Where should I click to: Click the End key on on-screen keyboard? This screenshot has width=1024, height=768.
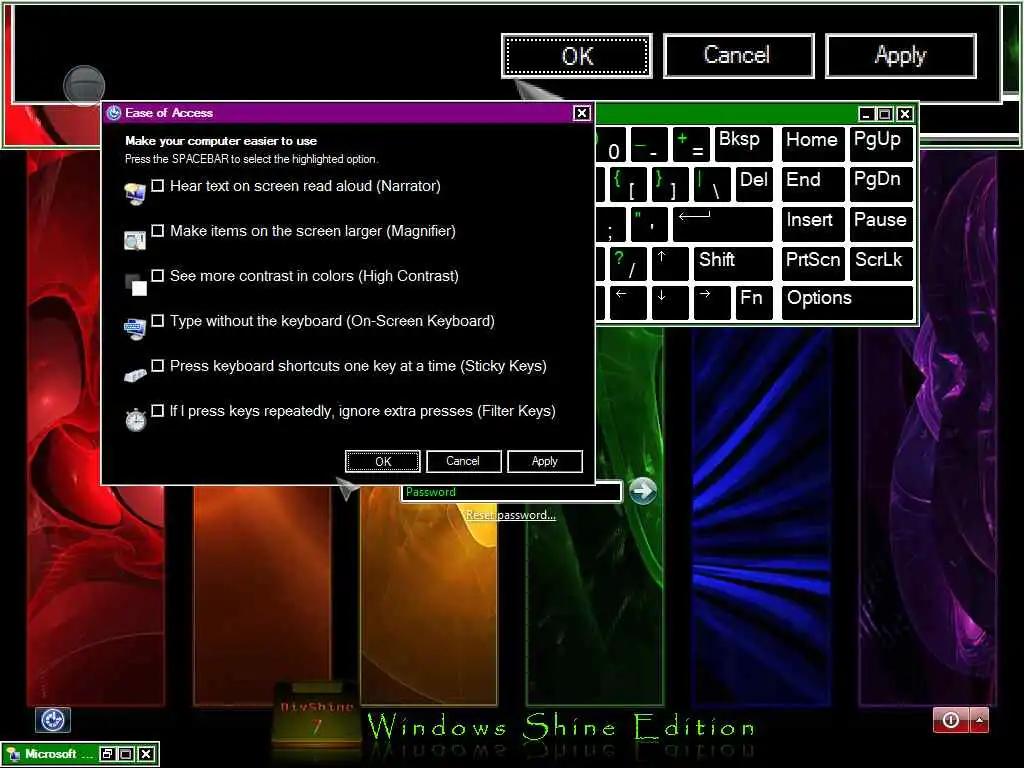click(x=813, y=184)
